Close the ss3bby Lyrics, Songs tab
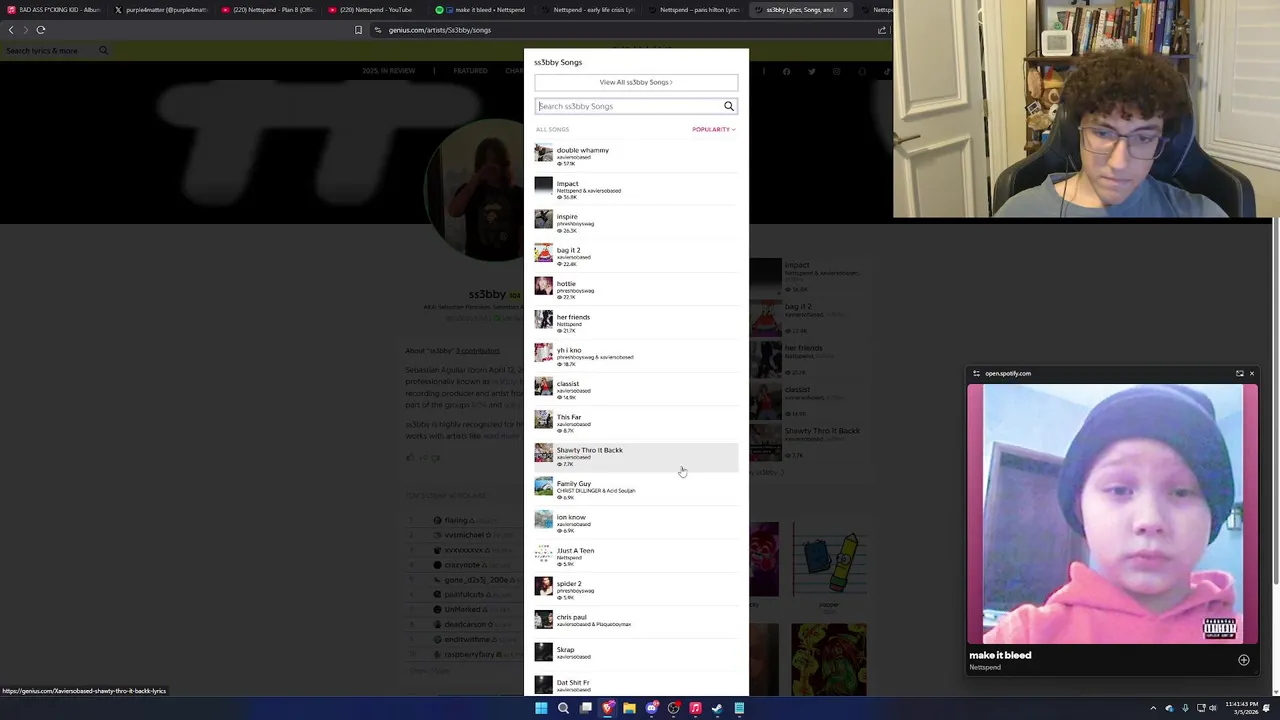This screenshot has width=1280, height=720. pyautogui.click(x=845, y=10)
